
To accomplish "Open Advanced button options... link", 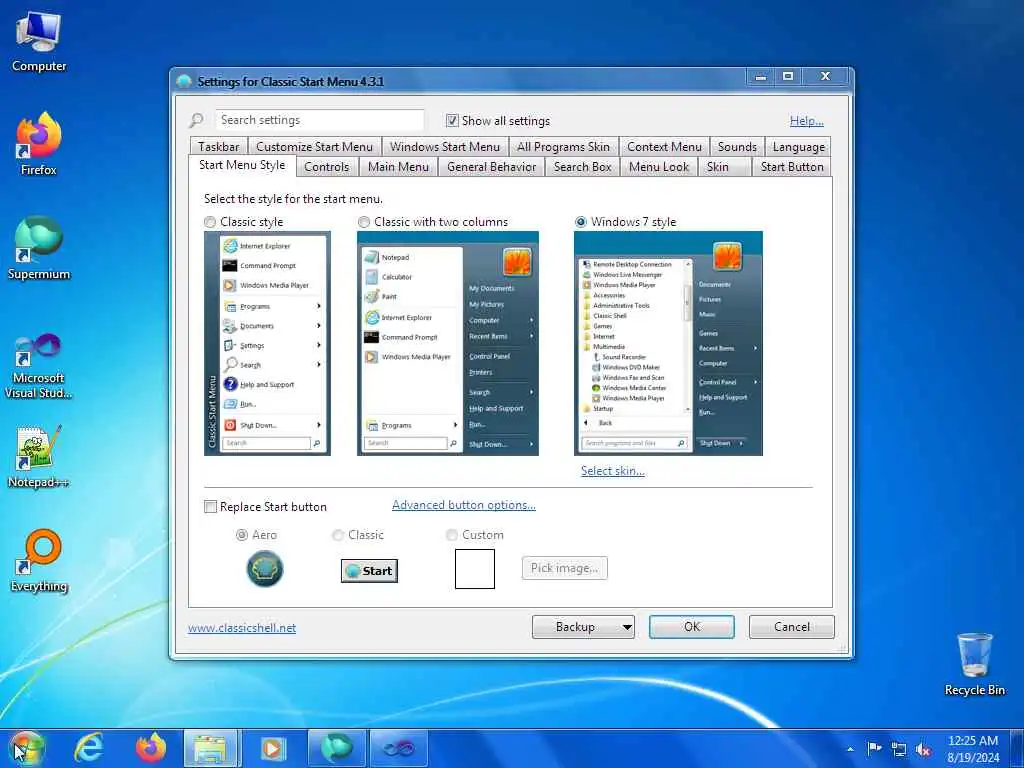I will point(464,505).
